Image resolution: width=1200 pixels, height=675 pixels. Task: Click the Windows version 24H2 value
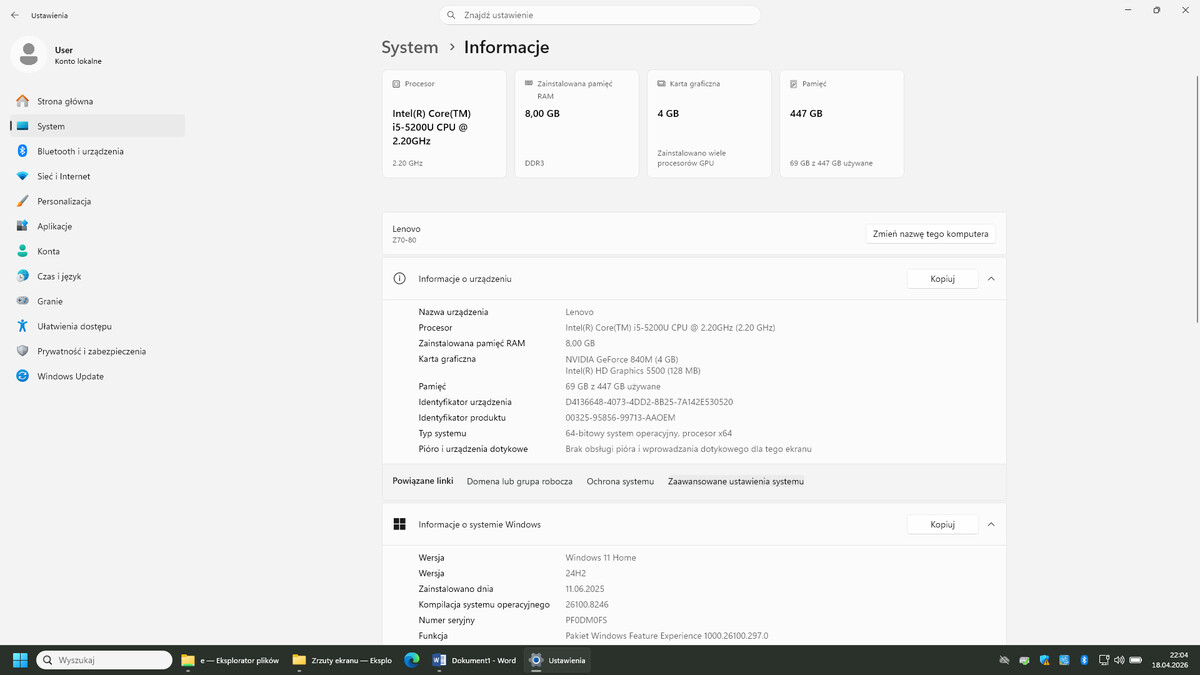576,573
